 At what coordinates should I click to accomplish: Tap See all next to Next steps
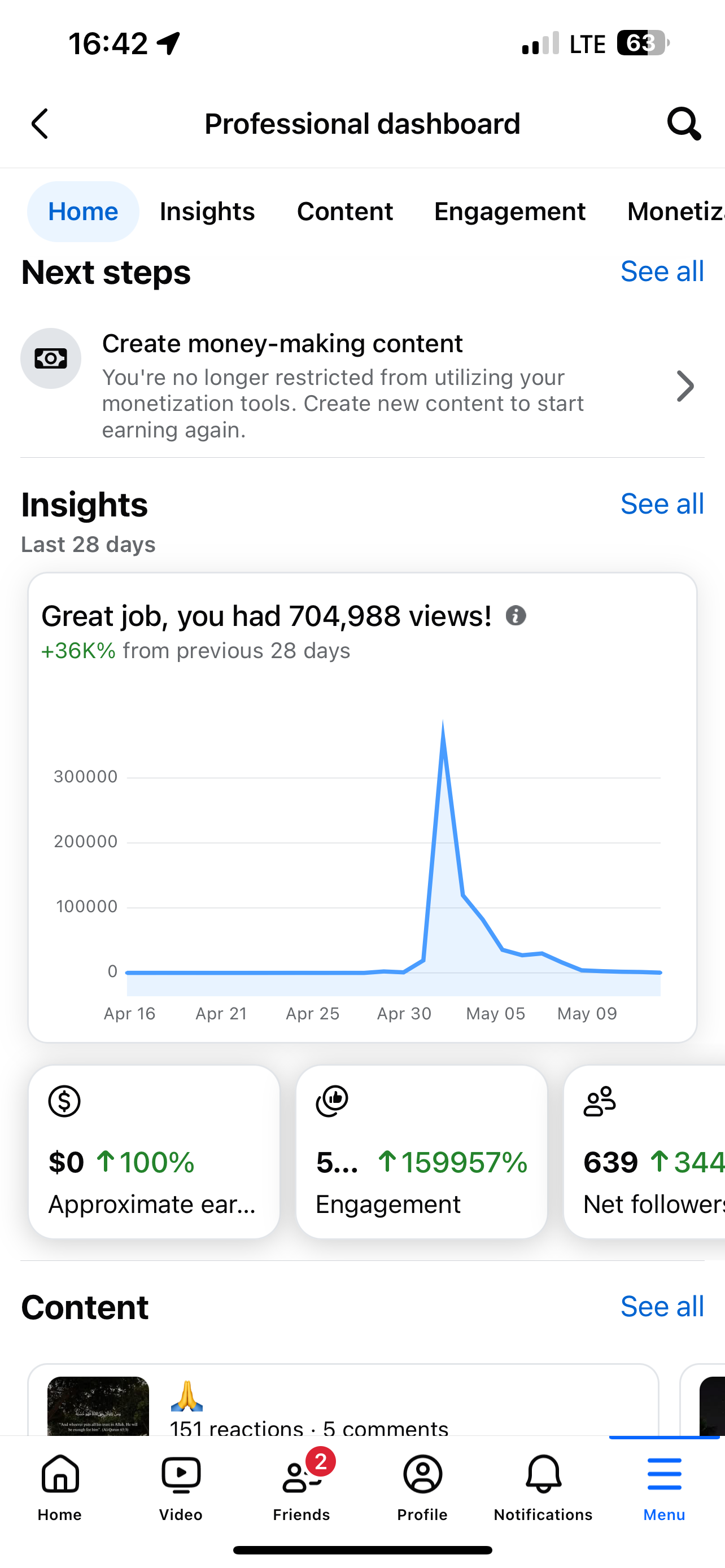pos(662,271)
